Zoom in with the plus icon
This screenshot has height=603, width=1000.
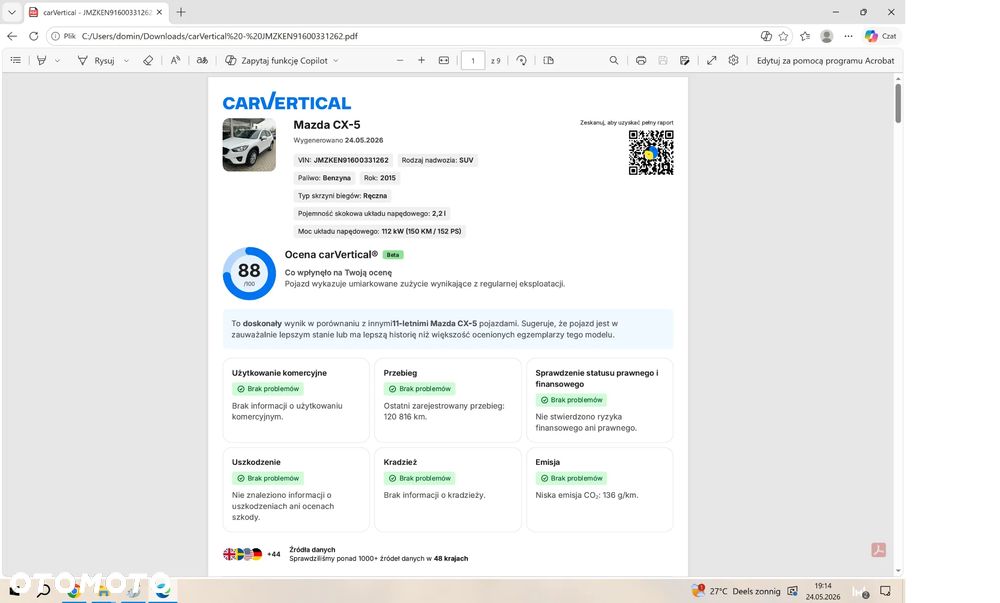(x=422, y=61)
